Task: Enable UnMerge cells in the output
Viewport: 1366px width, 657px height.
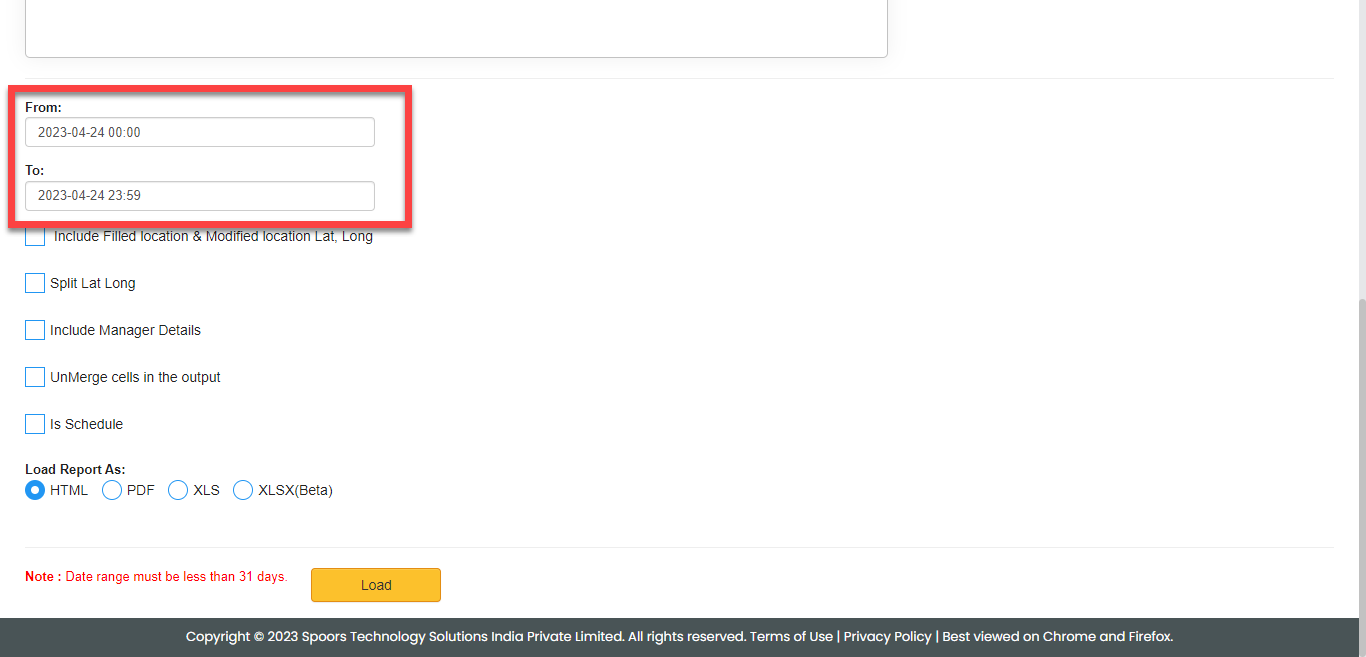Action: click(35, 377)
